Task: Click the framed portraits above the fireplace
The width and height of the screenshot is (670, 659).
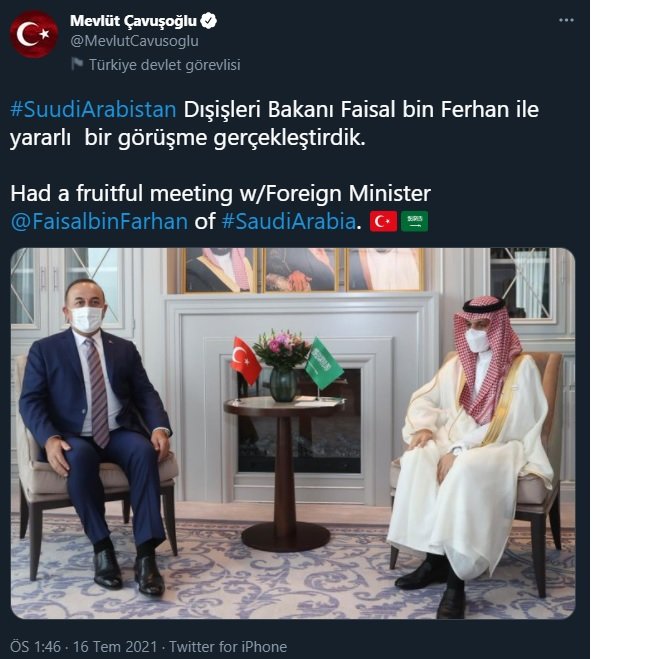Action: [x=305, y=270]
